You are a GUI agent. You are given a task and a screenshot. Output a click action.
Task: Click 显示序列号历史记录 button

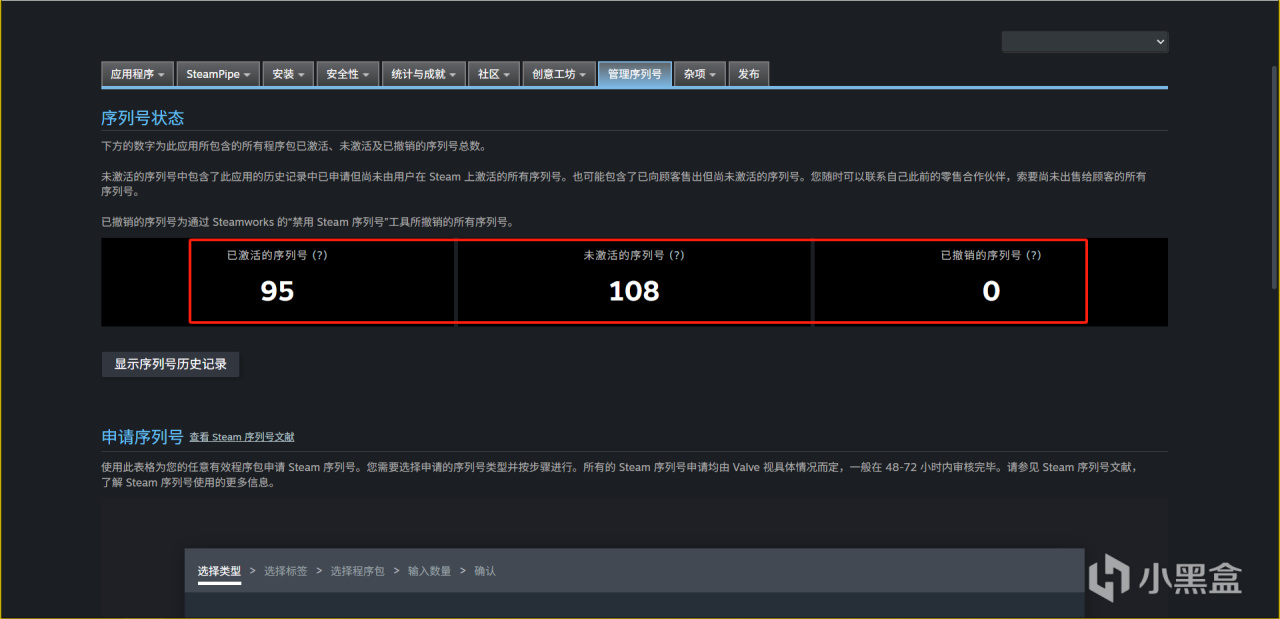170,364
